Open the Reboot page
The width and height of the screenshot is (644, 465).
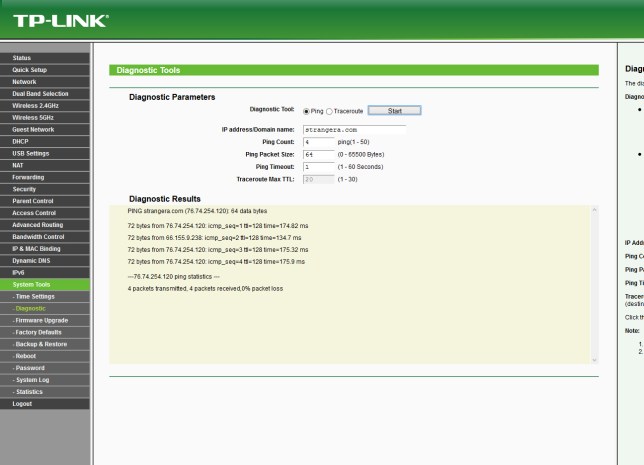coord(25,356)
